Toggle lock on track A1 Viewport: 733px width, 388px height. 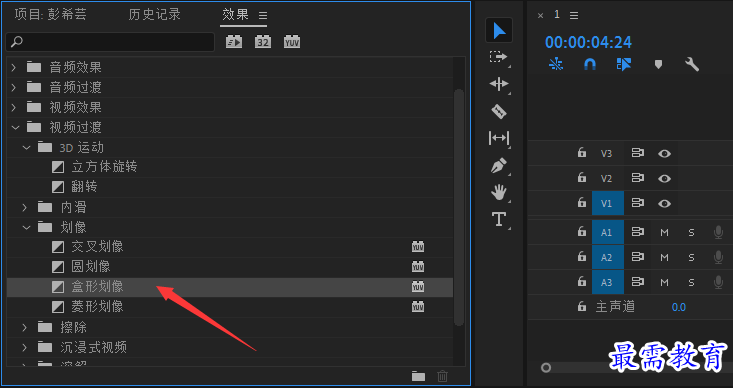[582, 231]
